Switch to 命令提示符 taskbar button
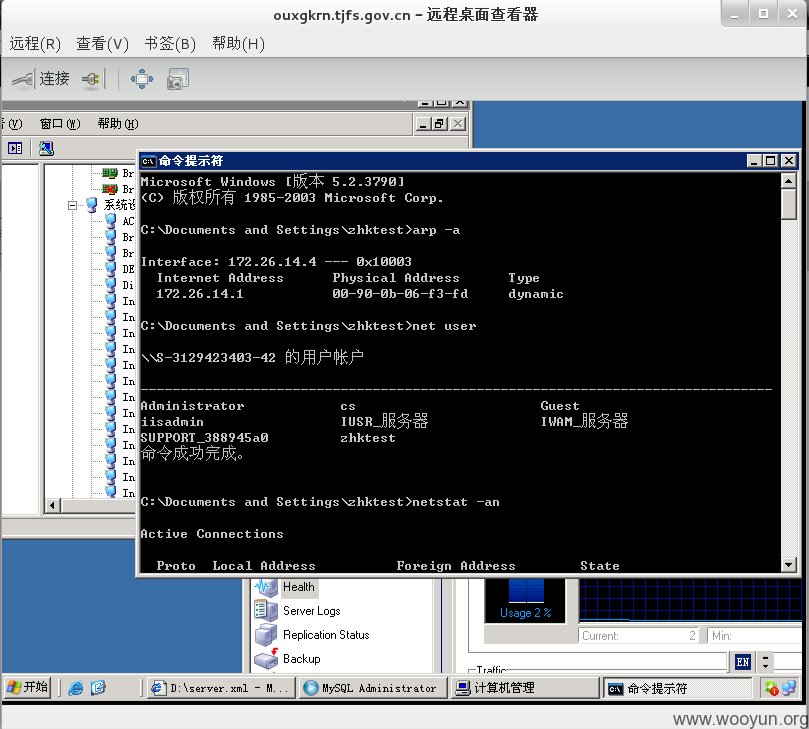This screenshot has height=729, width=809. click(677, 688)
